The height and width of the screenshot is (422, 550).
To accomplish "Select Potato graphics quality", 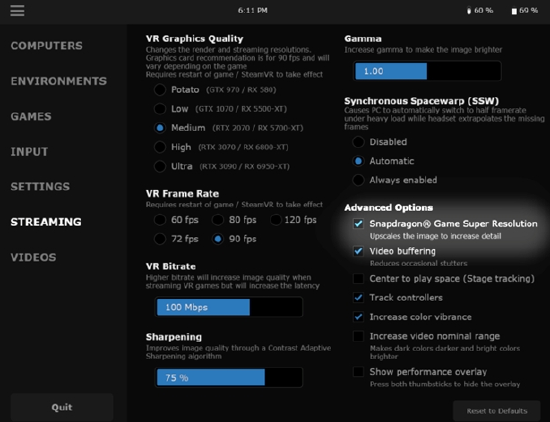I will click(160, 90).
